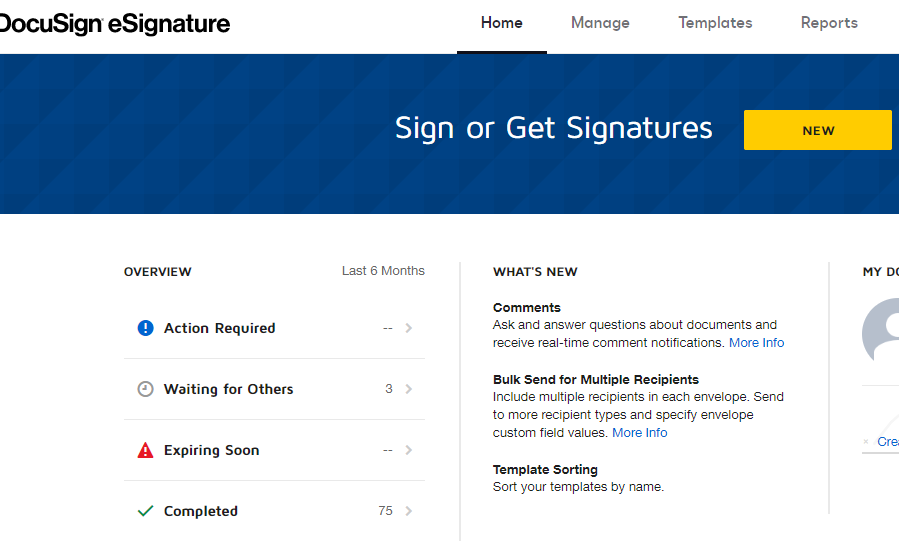Viewport: 899px width, 549px height.
Task: Dismiss the item with the small x icon
Action: 866,441
